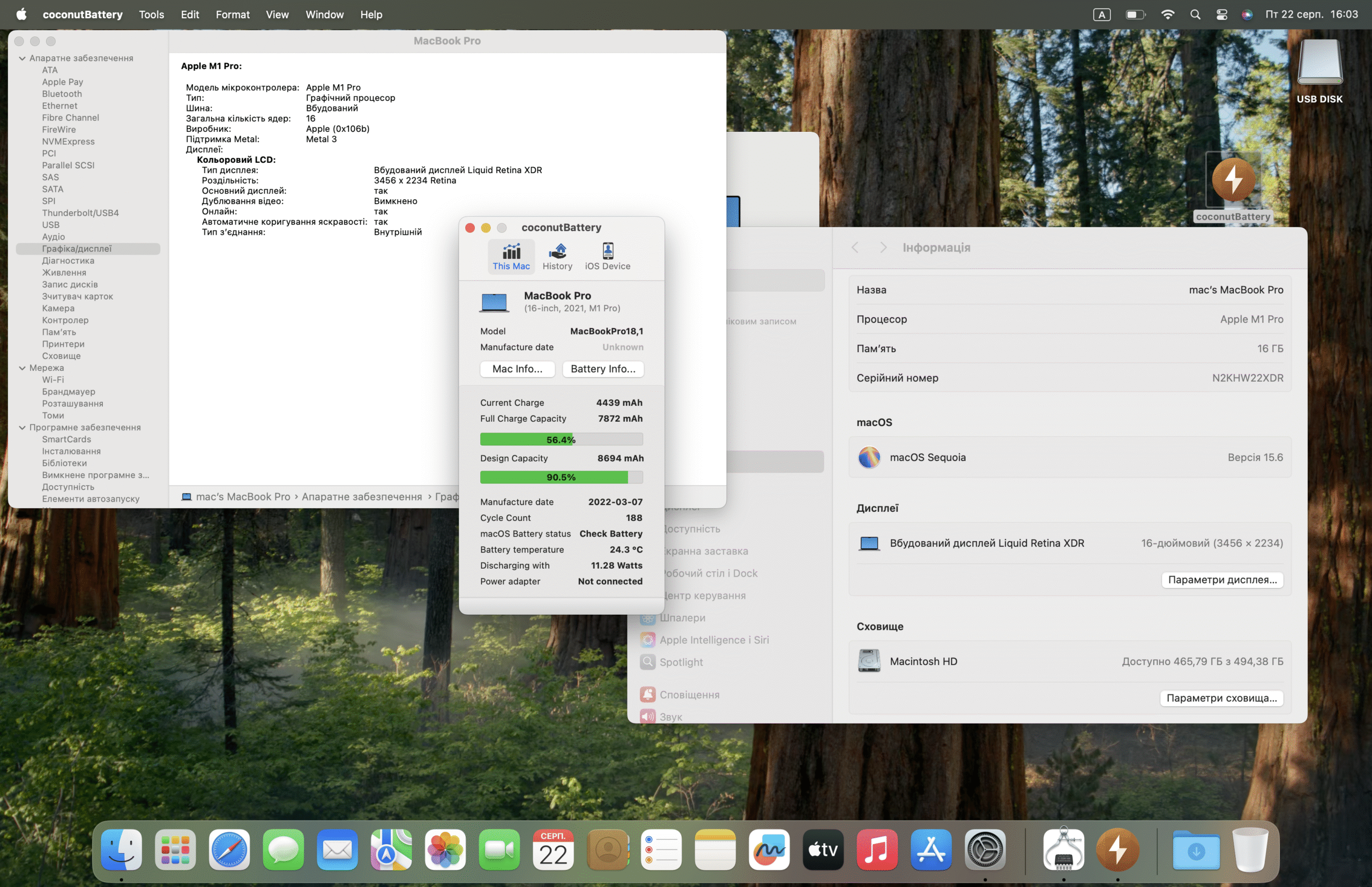Switch to This Mac tab in coconutBattery
This screenshot has height=887, width=1372.
511,257
